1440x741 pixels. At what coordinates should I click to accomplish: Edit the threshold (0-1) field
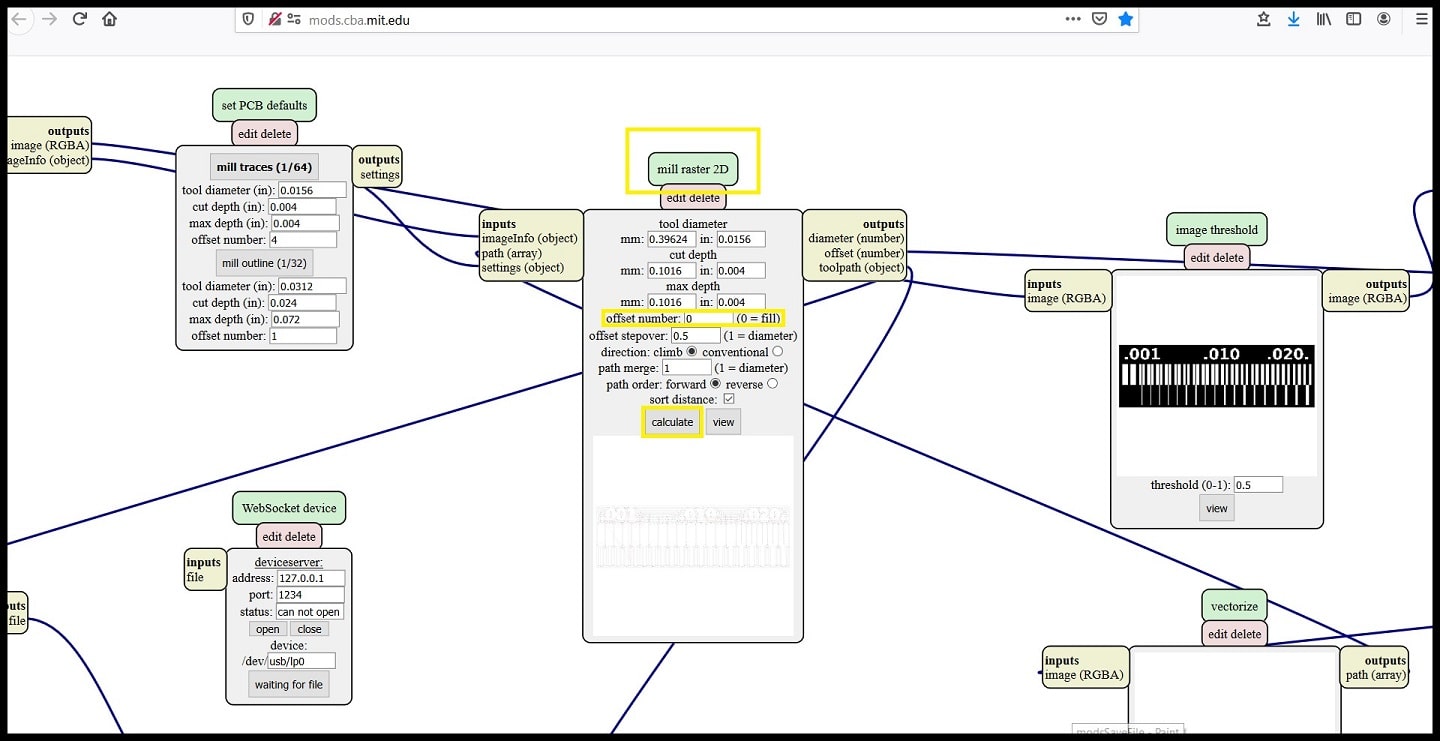[x=1258, y=485]
